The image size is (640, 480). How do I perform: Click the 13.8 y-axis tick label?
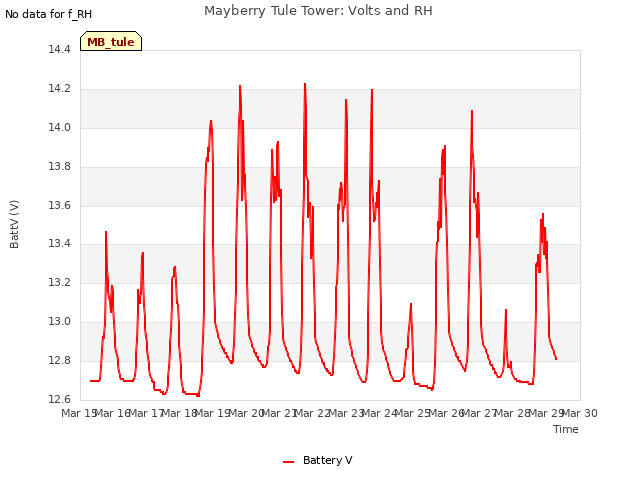point(60,166)
